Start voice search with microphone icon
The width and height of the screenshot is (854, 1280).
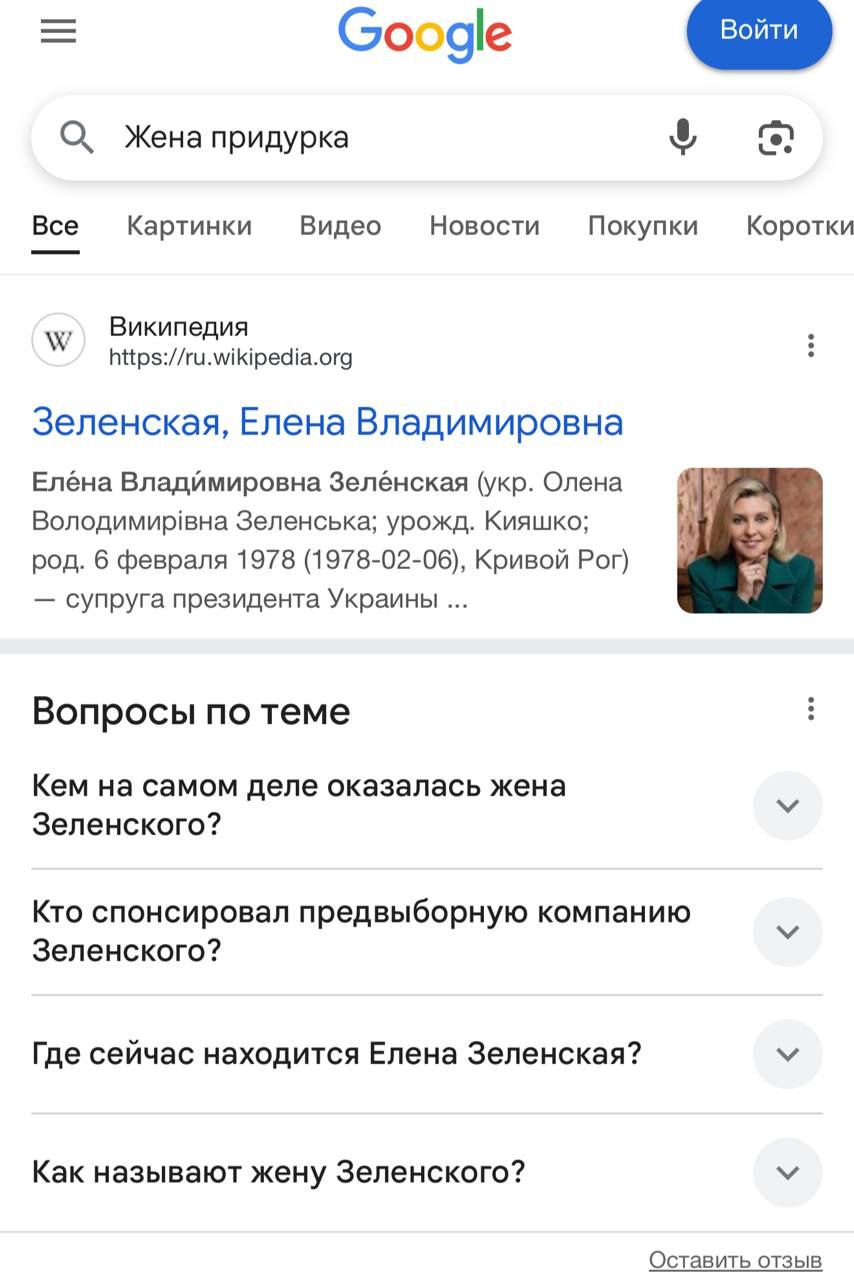point(683,137)
